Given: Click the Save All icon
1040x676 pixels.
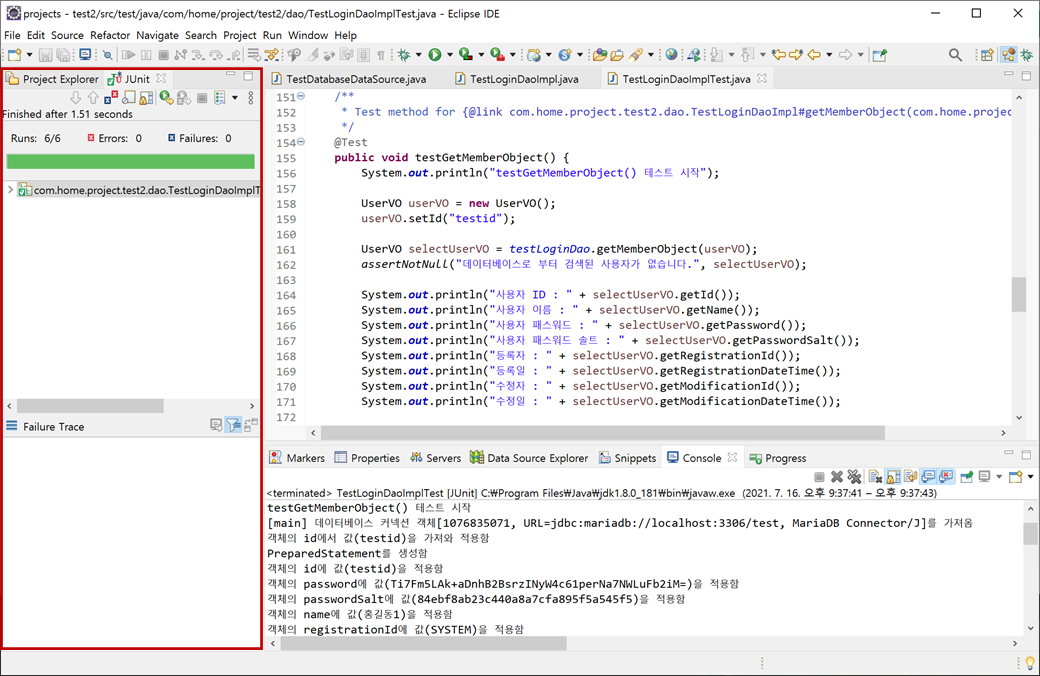Looking at the screenshot, I should (x=63, y=55).
